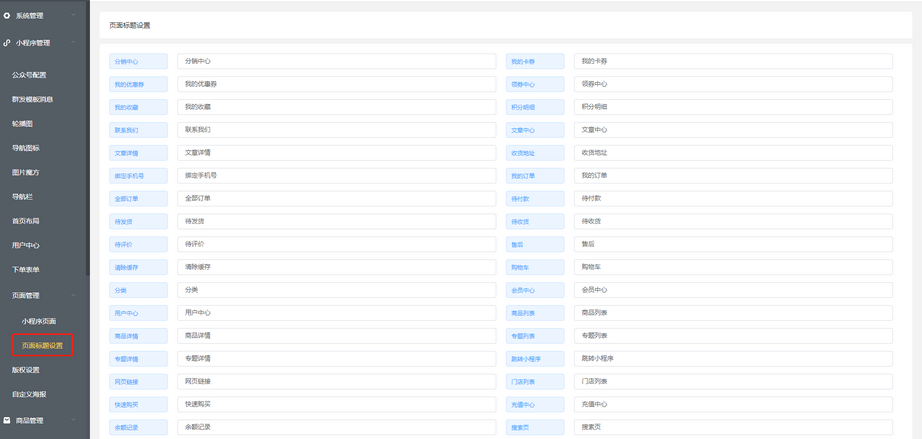Open 版权设置 from the sidebar
The height and width of the screenshot is (439, 922).
coord(26,370)
